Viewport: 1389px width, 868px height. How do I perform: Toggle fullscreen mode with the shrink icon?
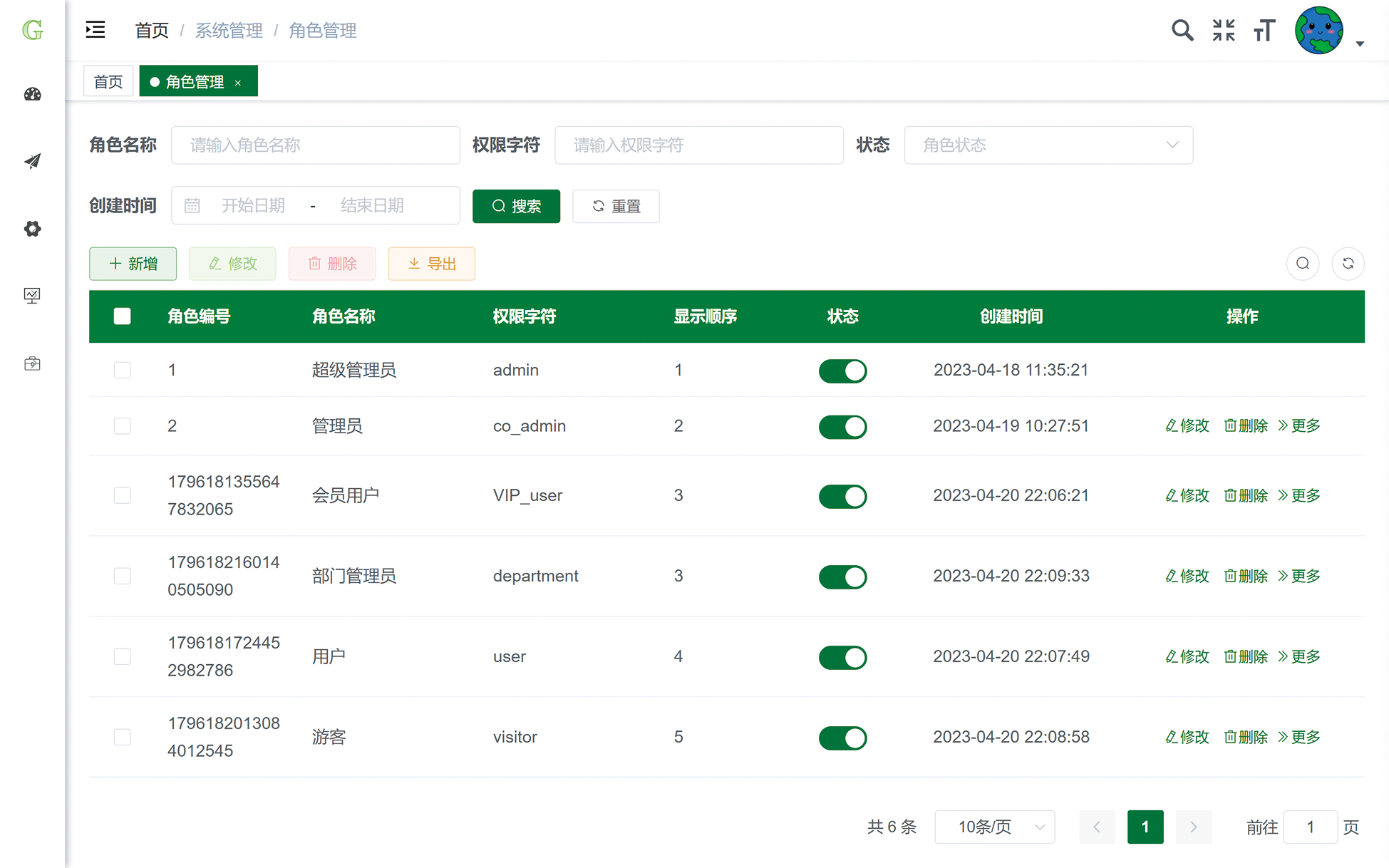click(1223, 30)
